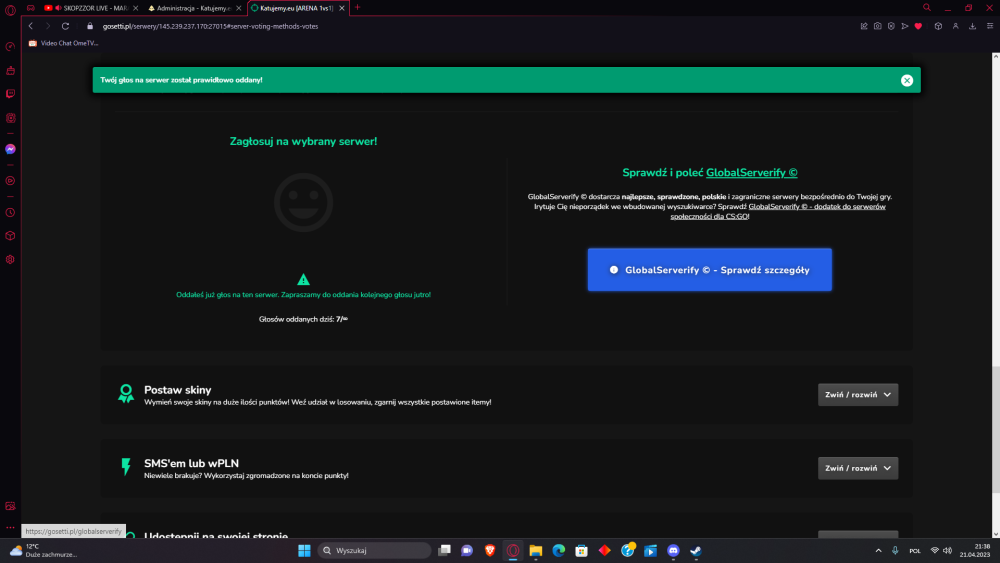
Task: Open the weather widget on taskbar
Action: [x=43, y=550]
